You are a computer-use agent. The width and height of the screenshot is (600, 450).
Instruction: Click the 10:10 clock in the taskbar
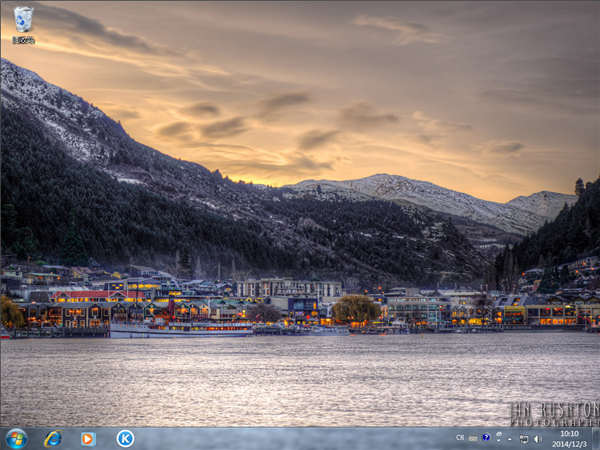tap(569, 433)
